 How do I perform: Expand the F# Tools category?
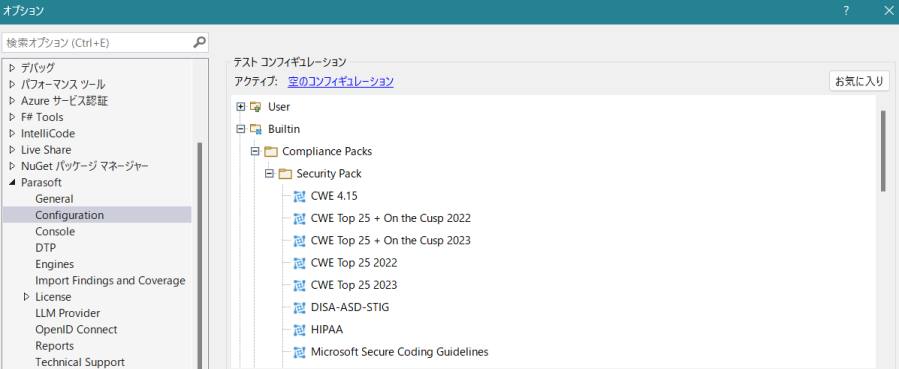tap(13, 117)
